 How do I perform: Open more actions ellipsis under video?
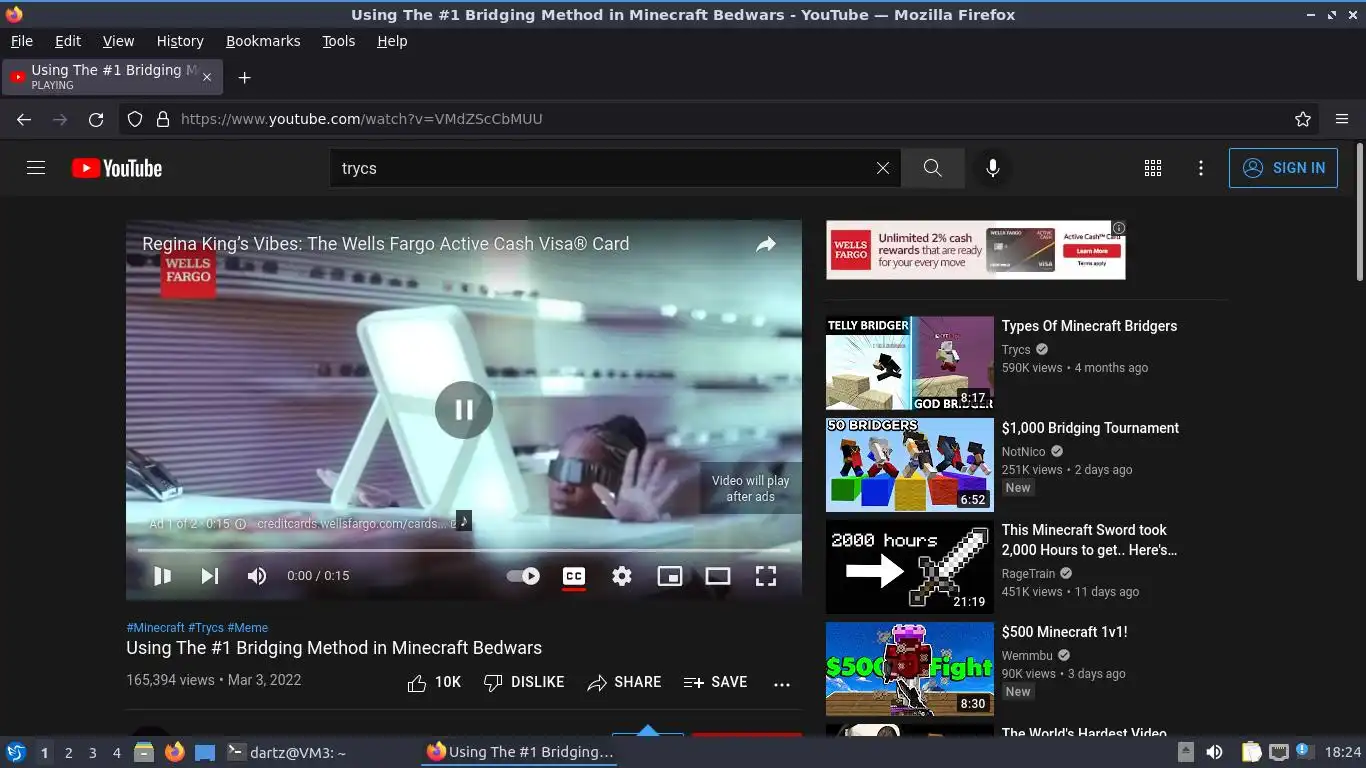pyautogui.click(x=782, y=684)
